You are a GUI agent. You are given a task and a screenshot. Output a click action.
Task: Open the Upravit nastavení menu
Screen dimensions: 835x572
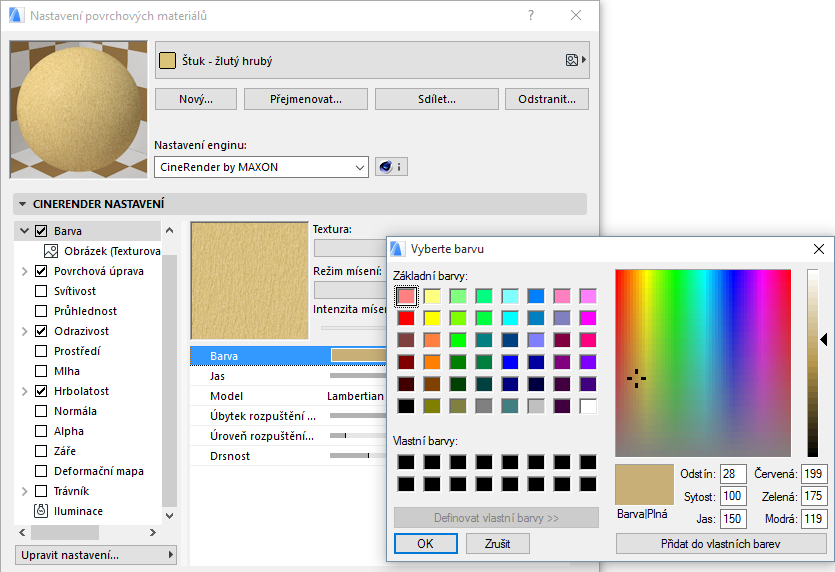click(x=95, y=555)
